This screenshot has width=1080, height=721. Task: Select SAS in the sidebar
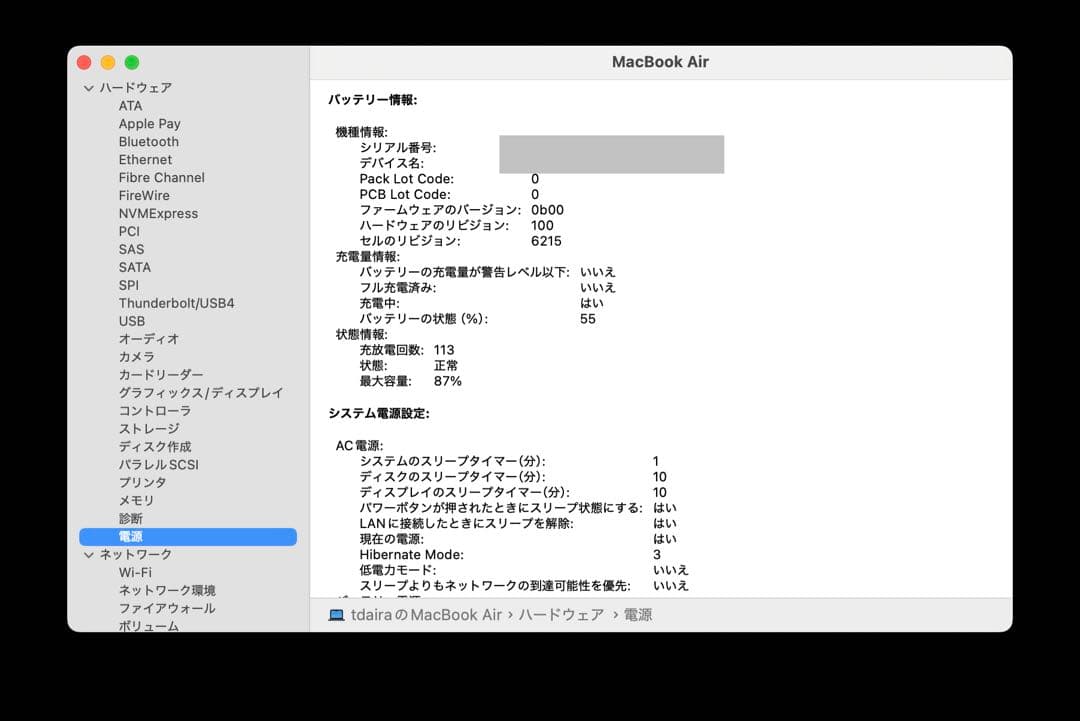pos(132,249)
